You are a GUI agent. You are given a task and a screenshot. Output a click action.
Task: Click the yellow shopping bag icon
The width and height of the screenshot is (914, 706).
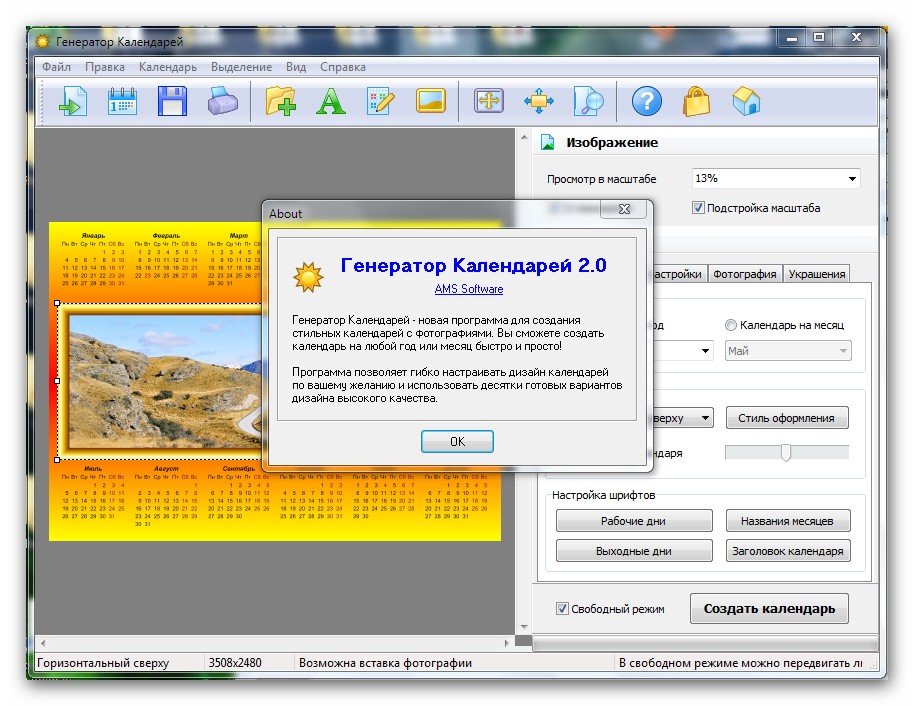point(696,101)
